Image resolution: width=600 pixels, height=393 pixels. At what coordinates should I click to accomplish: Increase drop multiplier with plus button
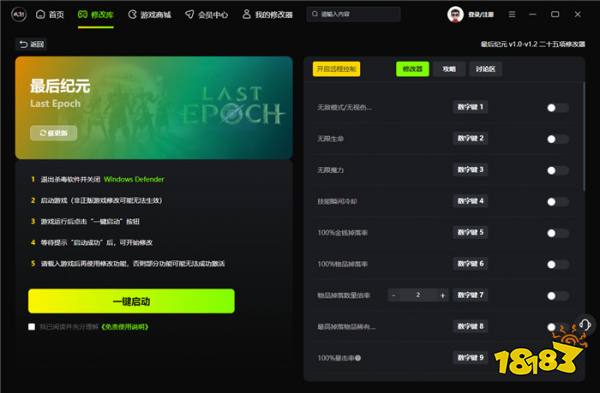[442, 295]
